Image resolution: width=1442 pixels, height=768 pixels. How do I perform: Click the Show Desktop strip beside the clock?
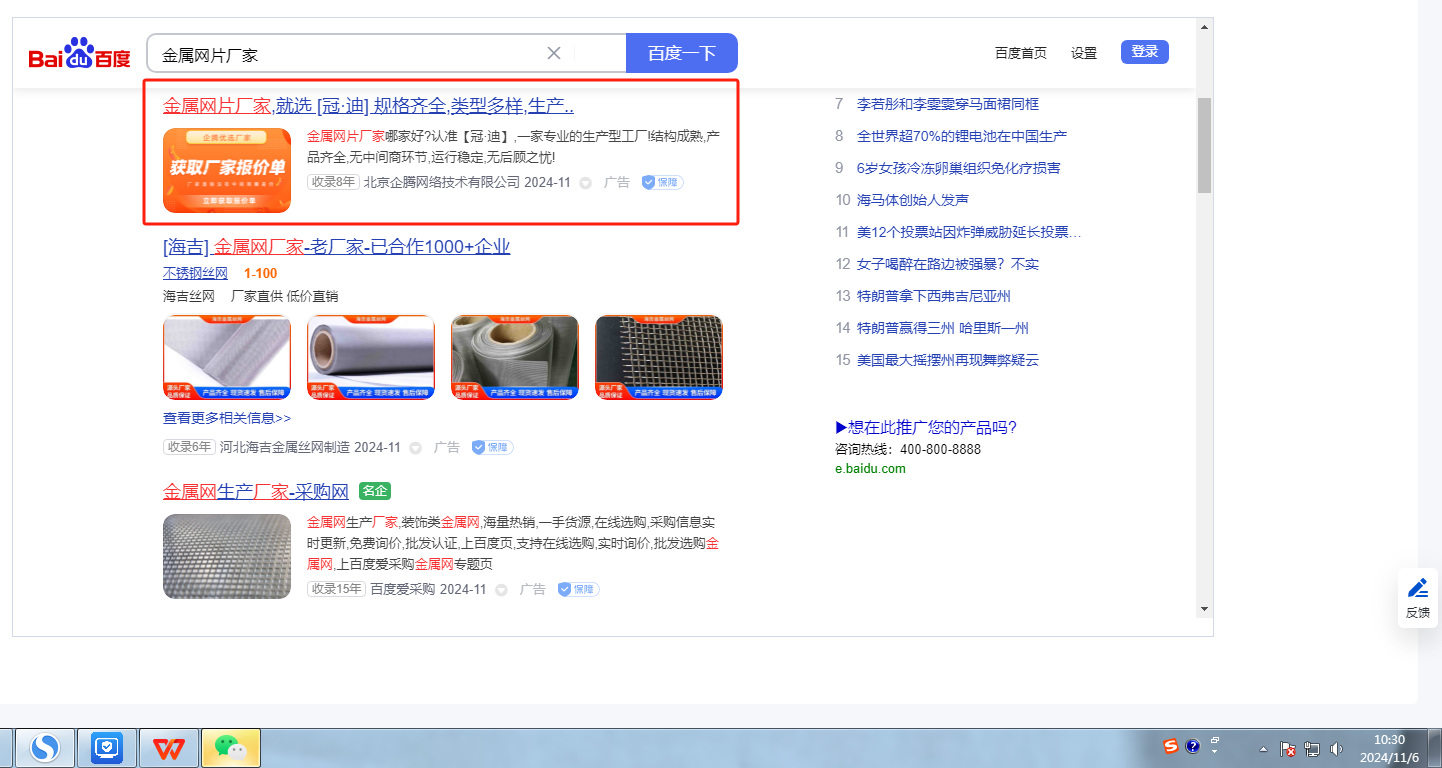1435,748
